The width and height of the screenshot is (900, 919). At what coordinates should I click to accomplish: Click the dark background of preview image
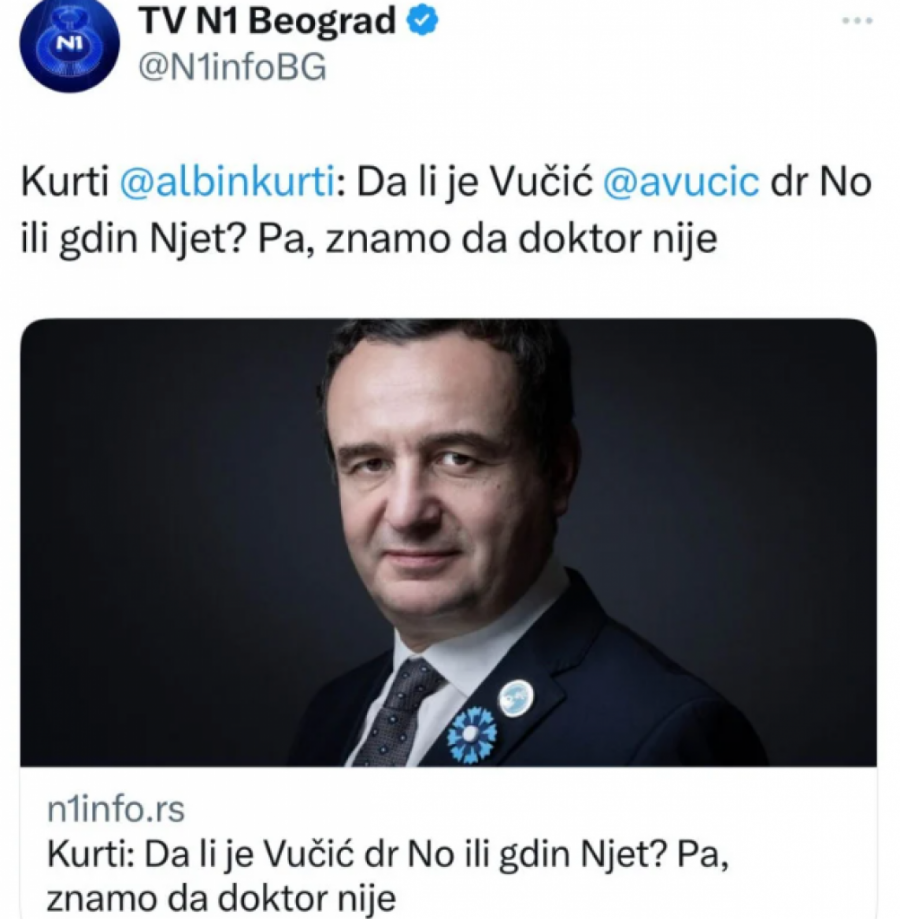(164, 527)
